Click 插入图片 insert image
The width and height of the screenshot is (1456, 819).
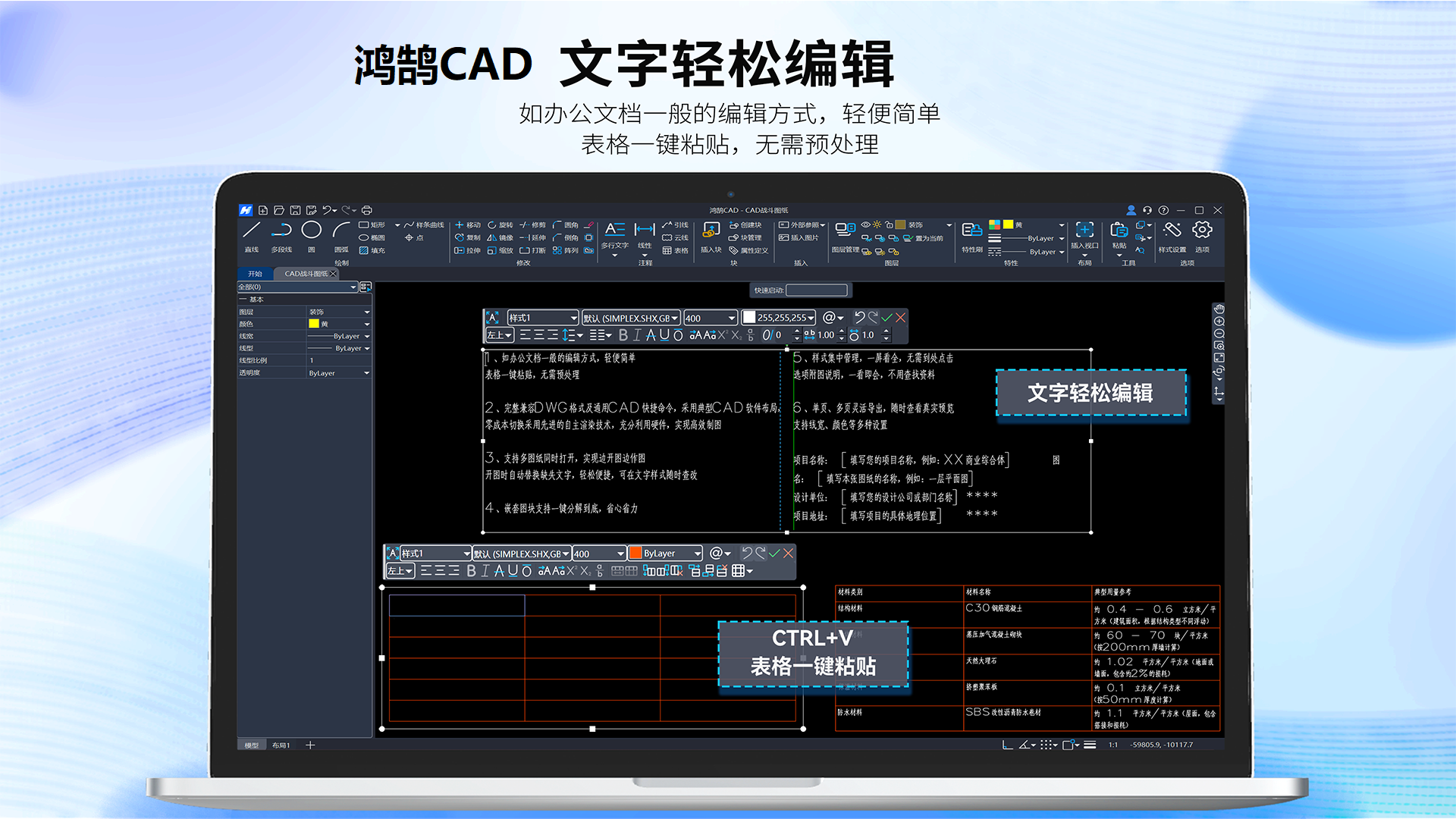click(799, 237)
